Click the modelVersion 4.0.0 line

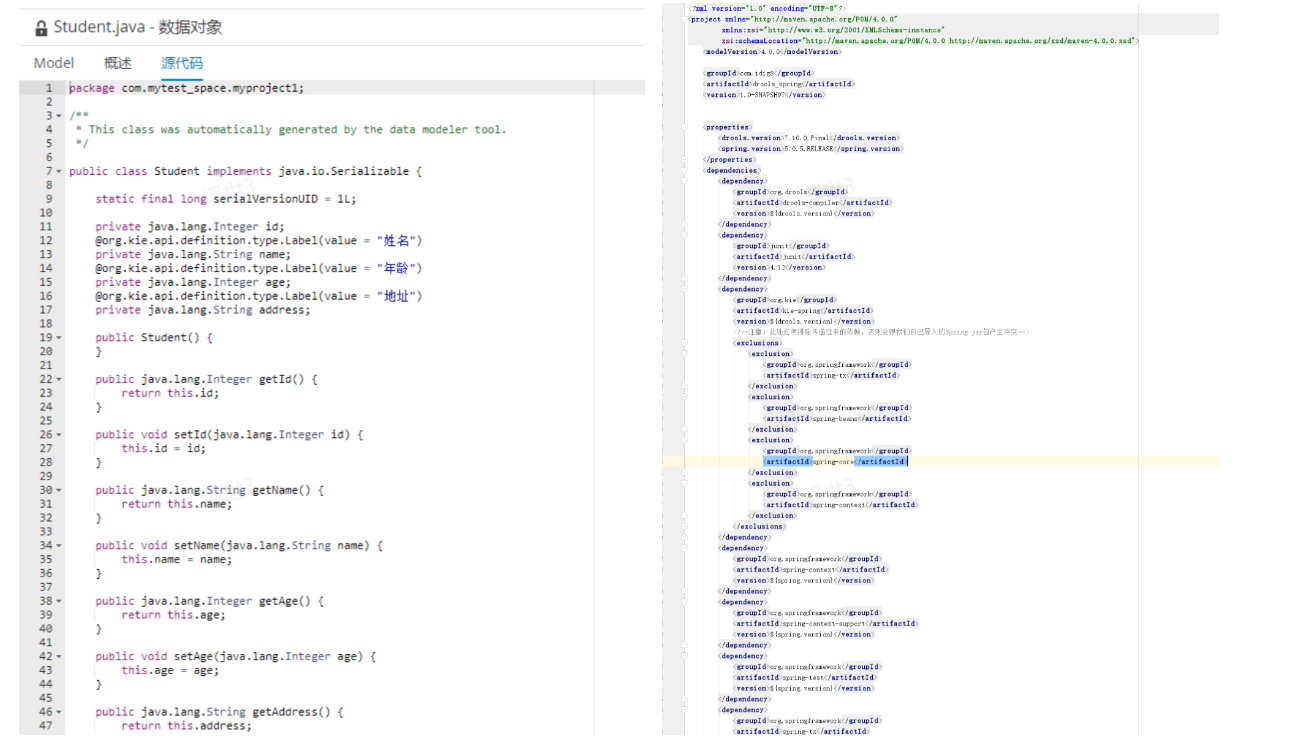pos(772,51)
